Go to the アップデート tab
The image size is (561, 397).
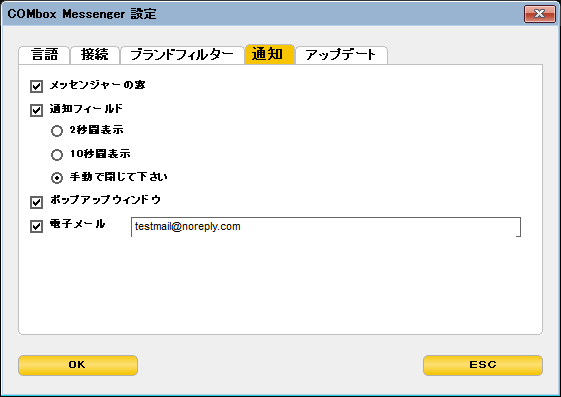point(341,55)
